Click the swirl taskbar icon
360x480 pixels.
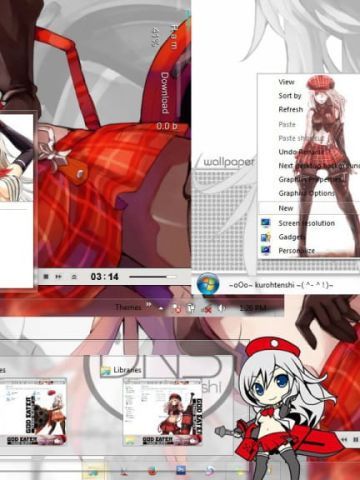click(x=210, y=471)
